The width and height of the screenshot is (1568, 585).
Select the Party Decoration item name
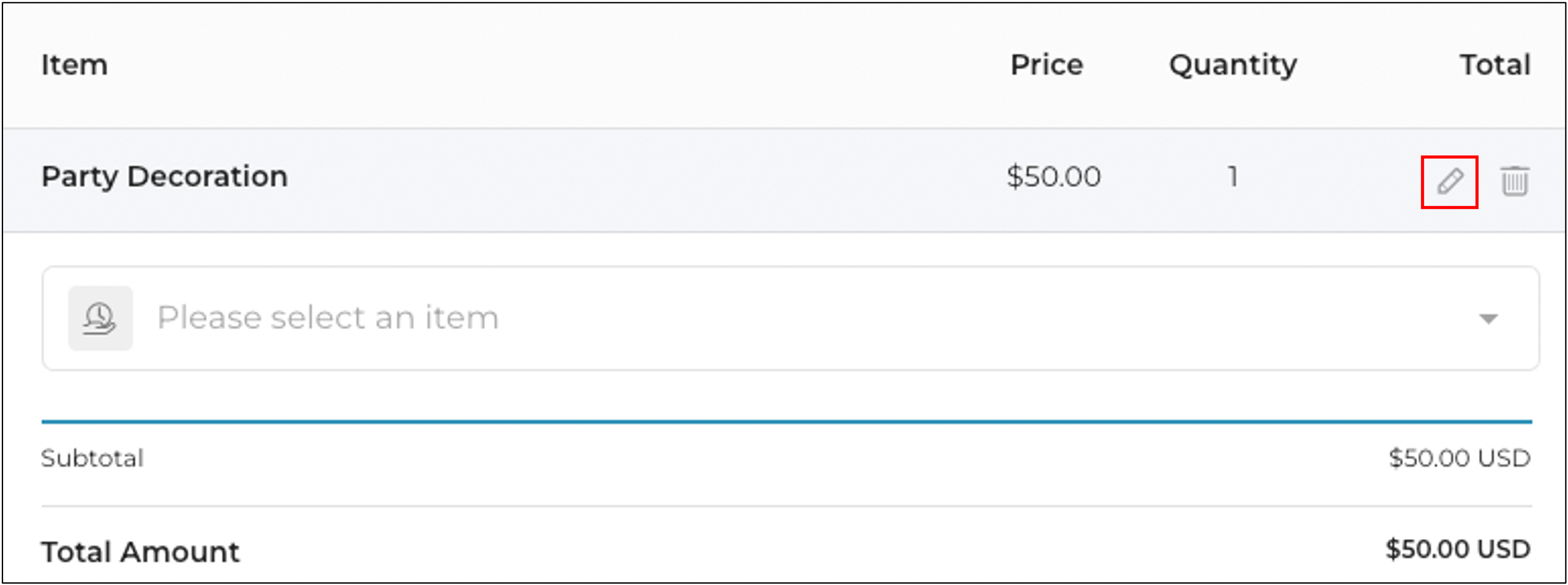(x=164, y=177)
